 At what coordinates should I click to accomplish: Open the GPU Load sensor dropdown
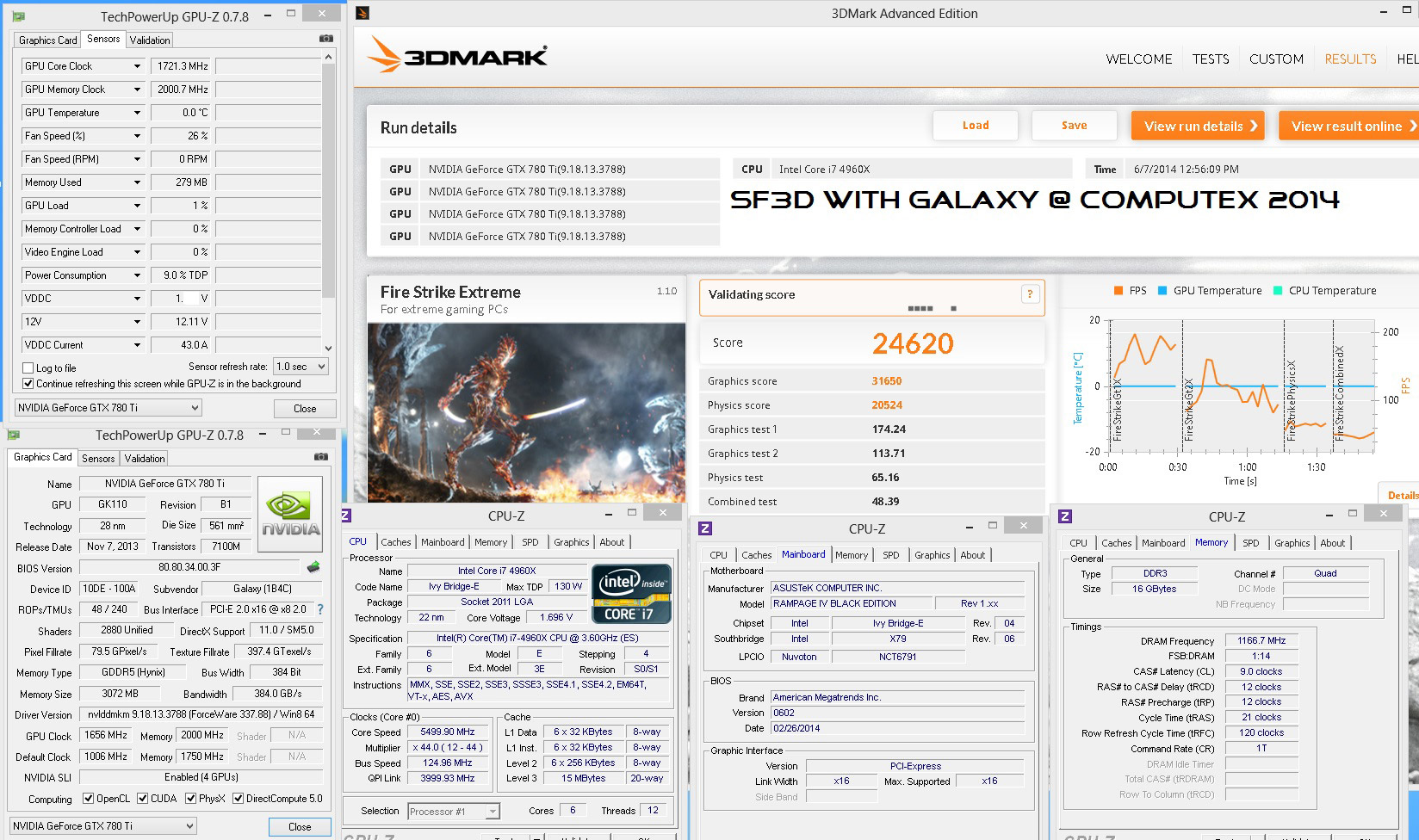point(137,206)
